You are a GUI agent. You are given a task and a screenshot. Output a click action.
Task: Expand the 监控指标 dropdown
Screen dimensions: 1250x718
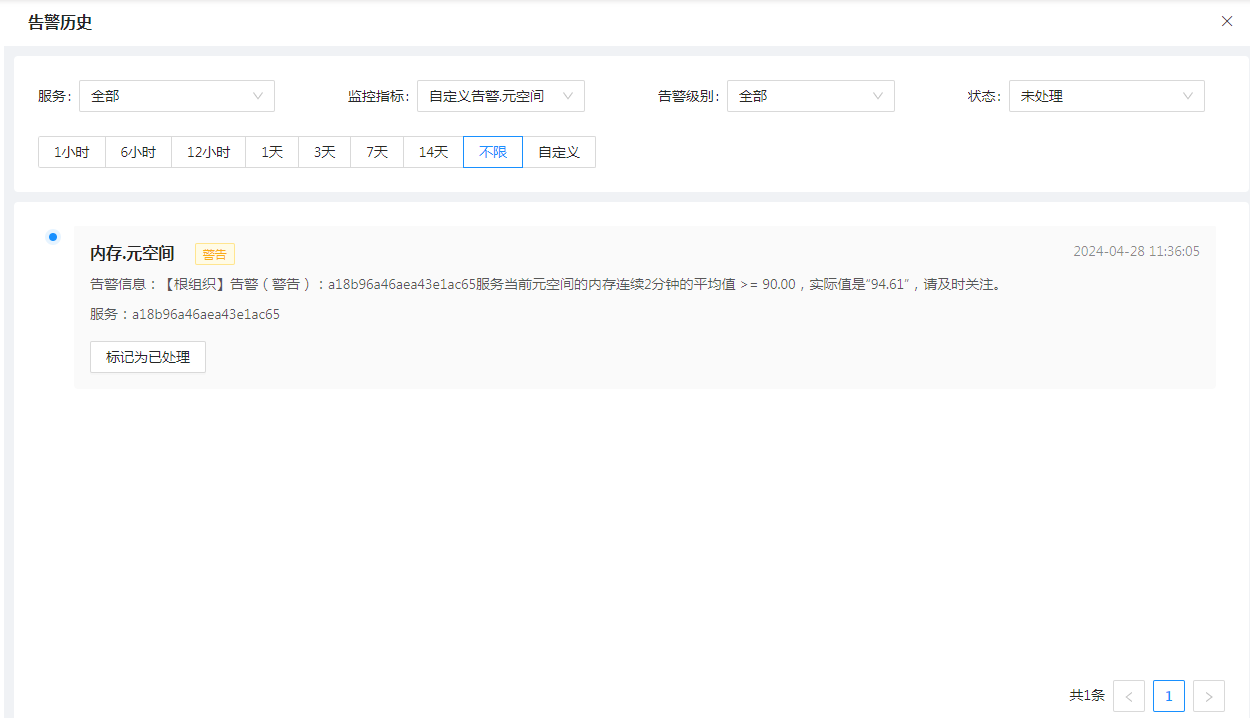pos(500,96)
